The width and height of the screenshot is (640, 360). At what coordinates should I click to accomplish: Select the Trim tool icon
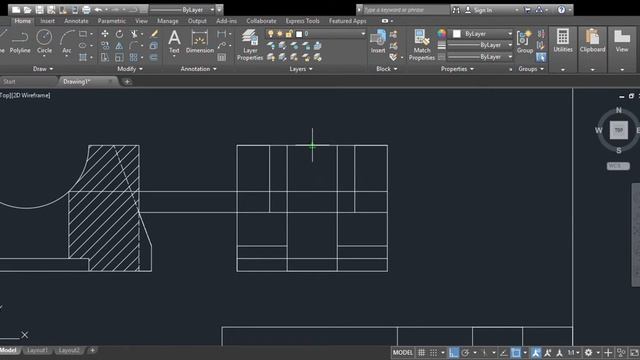click(x=134, y=34)
